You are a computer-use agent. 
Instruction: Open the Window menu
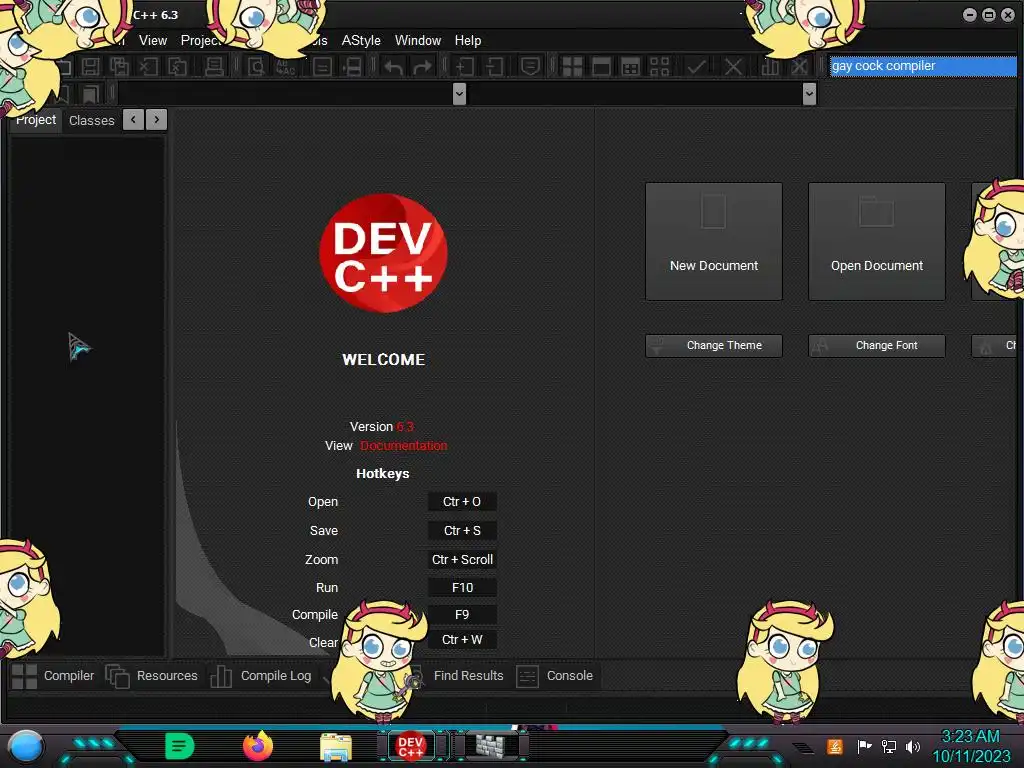pyautogui.click(x=418, y=40)
